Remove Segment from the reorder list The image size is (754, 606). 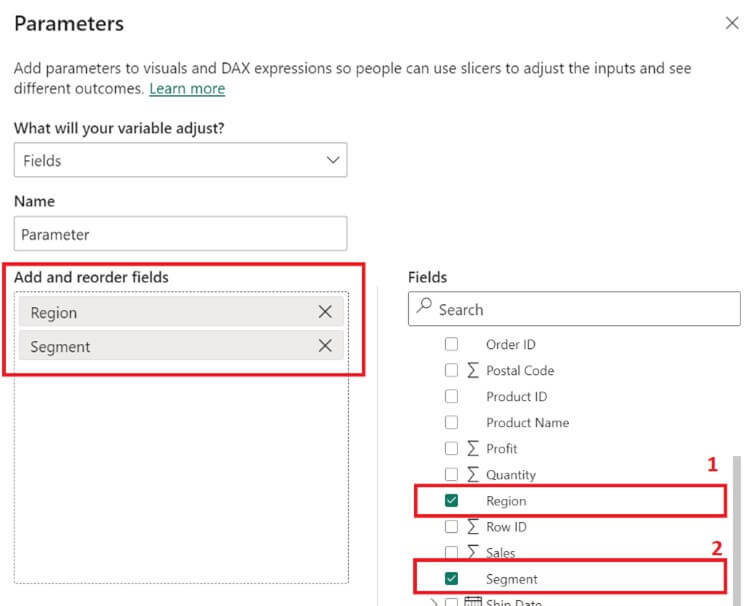[x=325, y=345]
